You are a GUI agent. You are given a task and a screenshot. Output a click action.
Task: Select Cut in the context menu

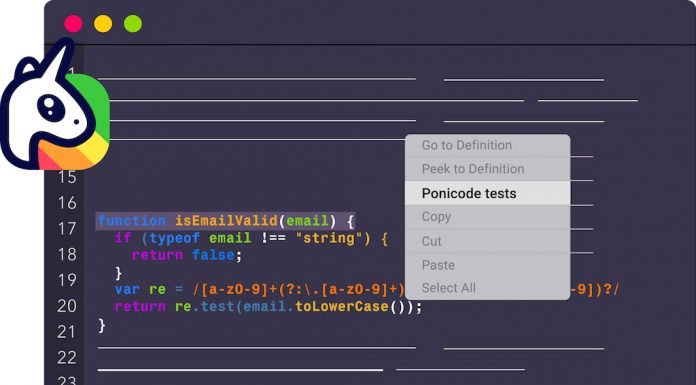[487, 241]
